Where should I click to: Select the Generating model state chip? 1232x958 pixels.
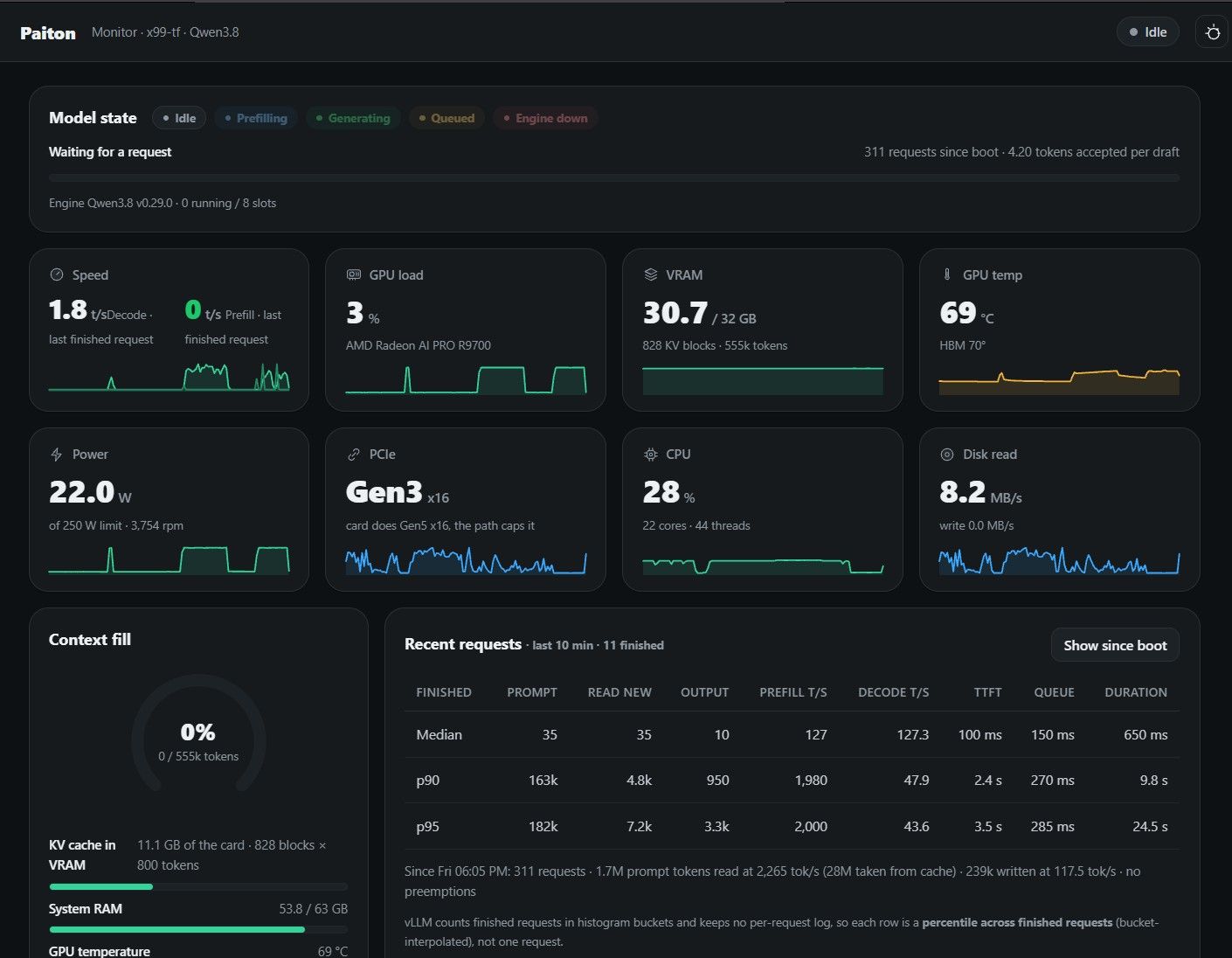coord(354,118)
